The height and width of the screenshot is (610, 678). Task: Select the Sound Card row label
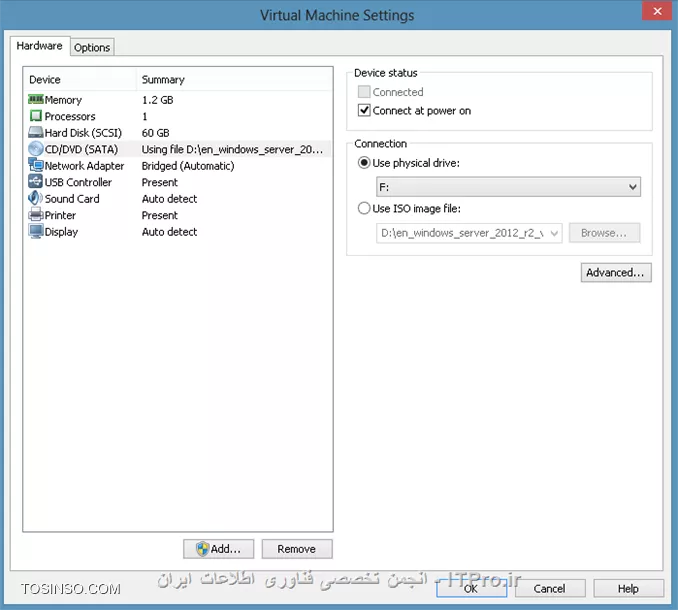tap(72, 199)
